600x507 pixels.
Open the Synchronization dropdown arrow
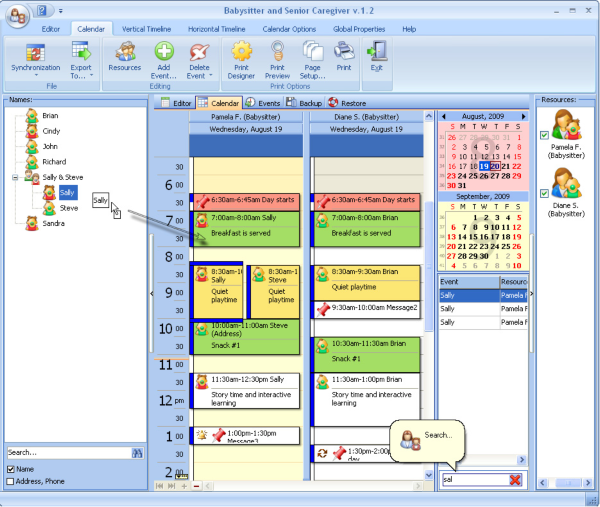coord(36,76)
